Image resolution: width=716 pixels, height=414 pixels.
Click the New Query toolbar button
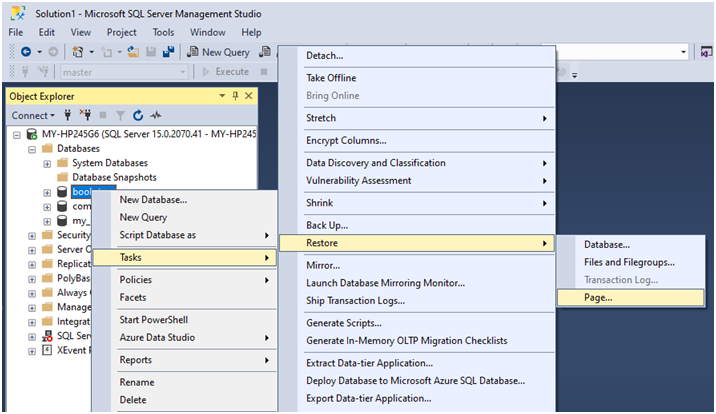pos(219,52)
